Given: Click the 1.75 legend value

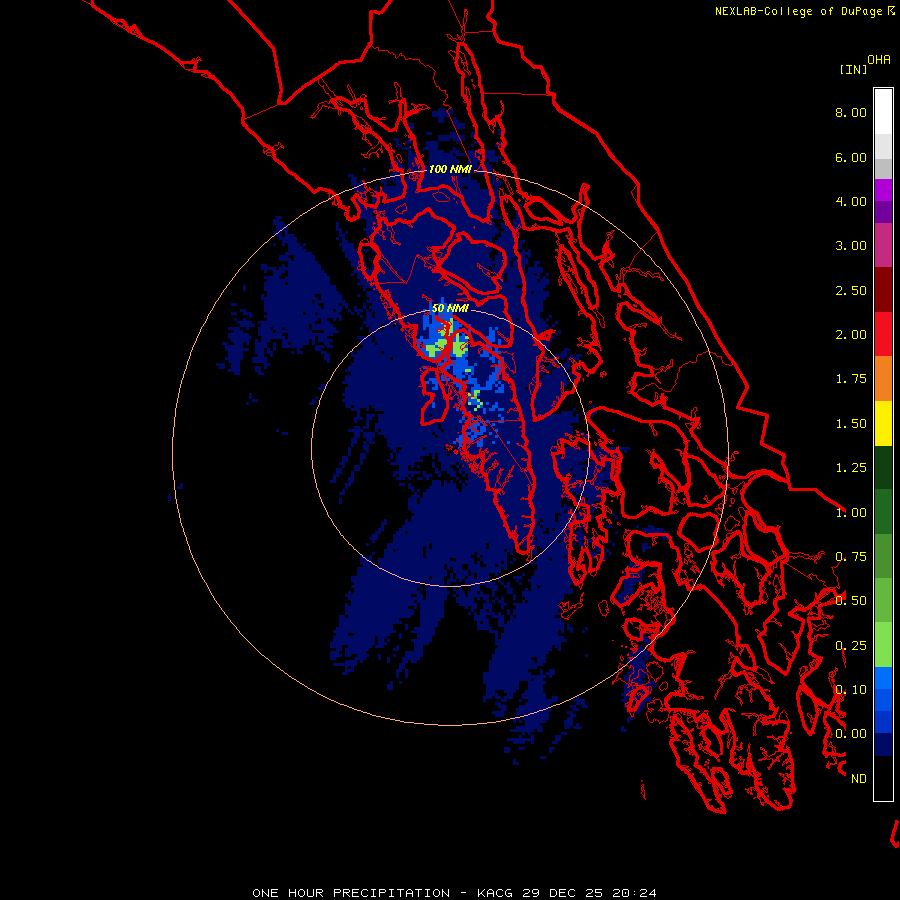Looking at the screenshot, I should (851, 379).
